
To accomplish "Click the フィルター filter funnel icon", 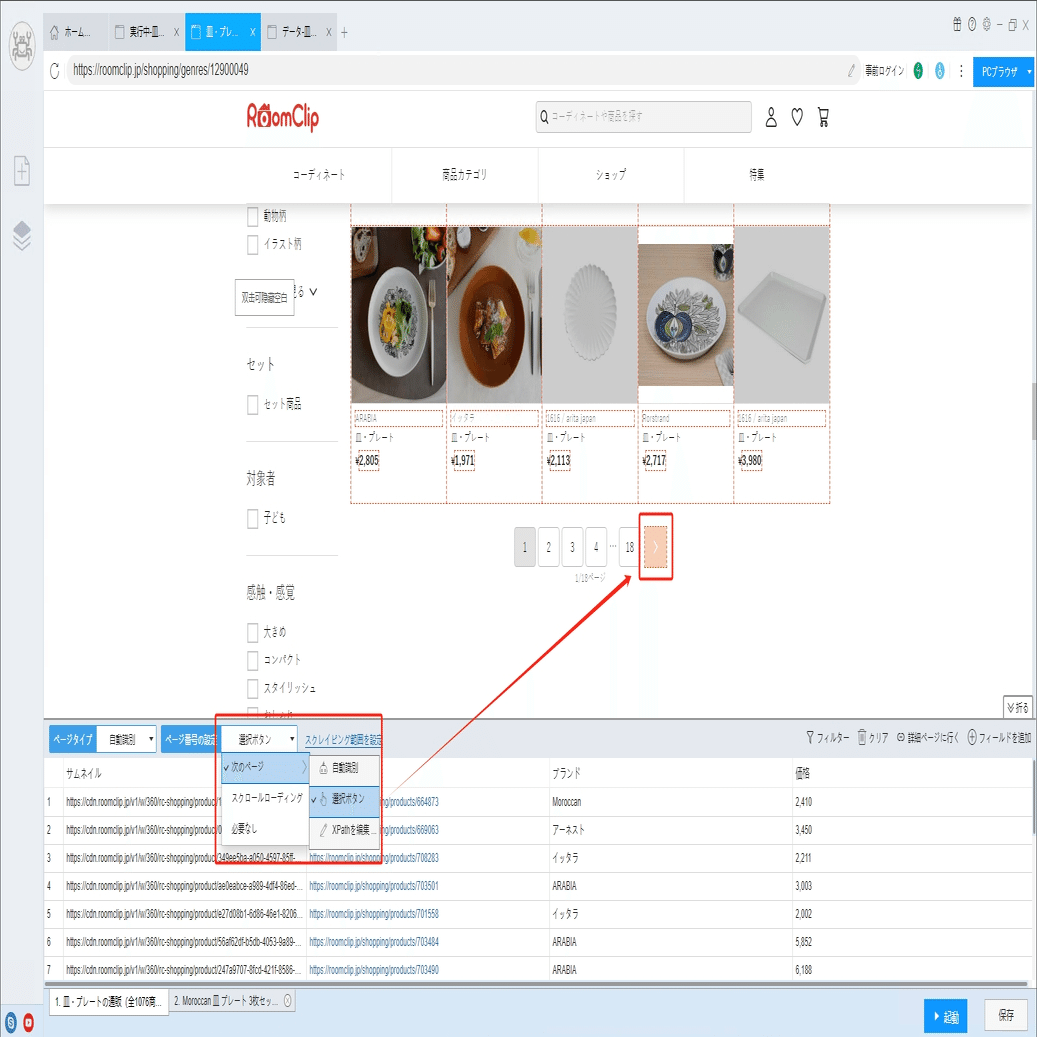I will tap(810, 737).
